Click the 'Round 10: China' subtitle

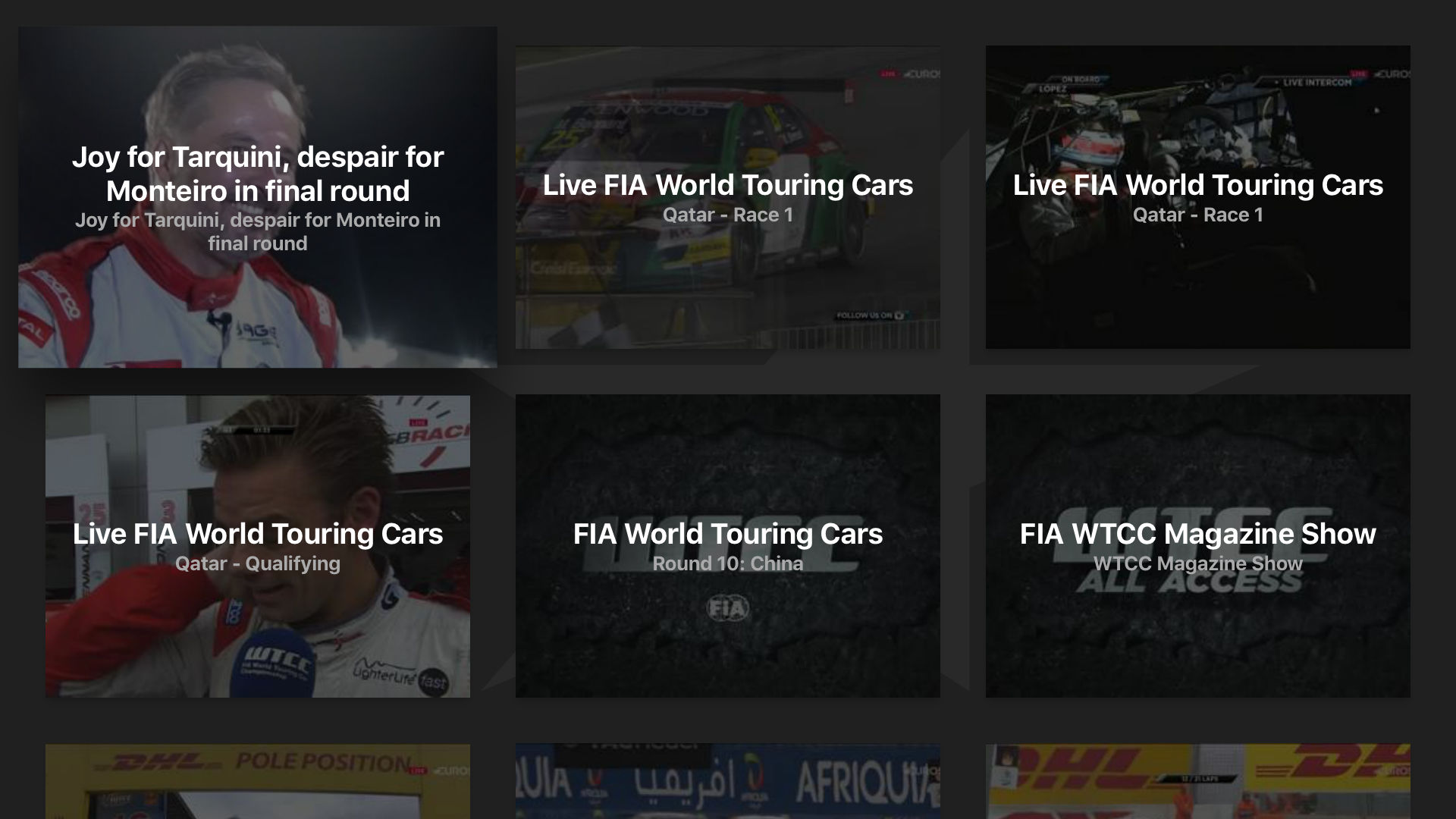coord(728,564)
